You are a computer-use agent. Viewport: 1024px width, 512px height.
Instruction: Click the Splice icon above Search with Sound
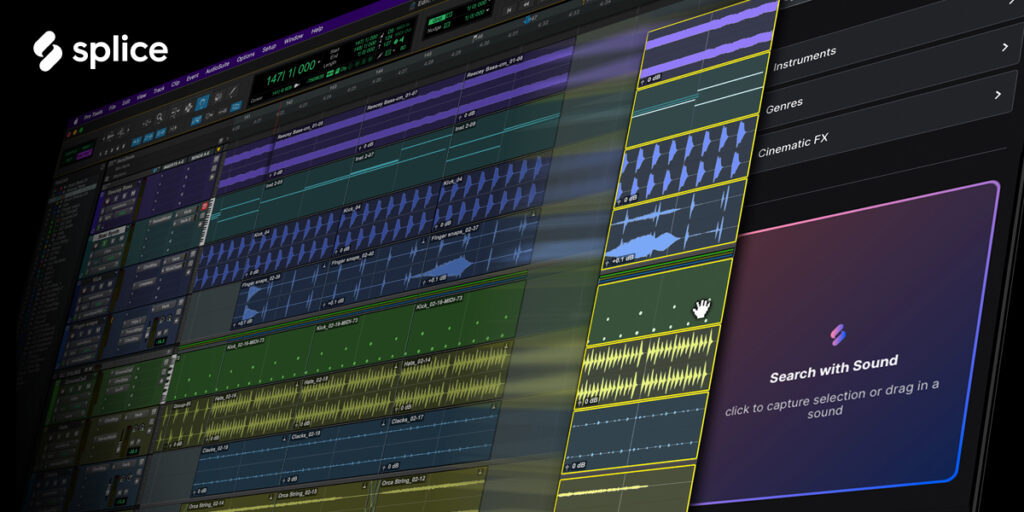(x=838, y=334)
